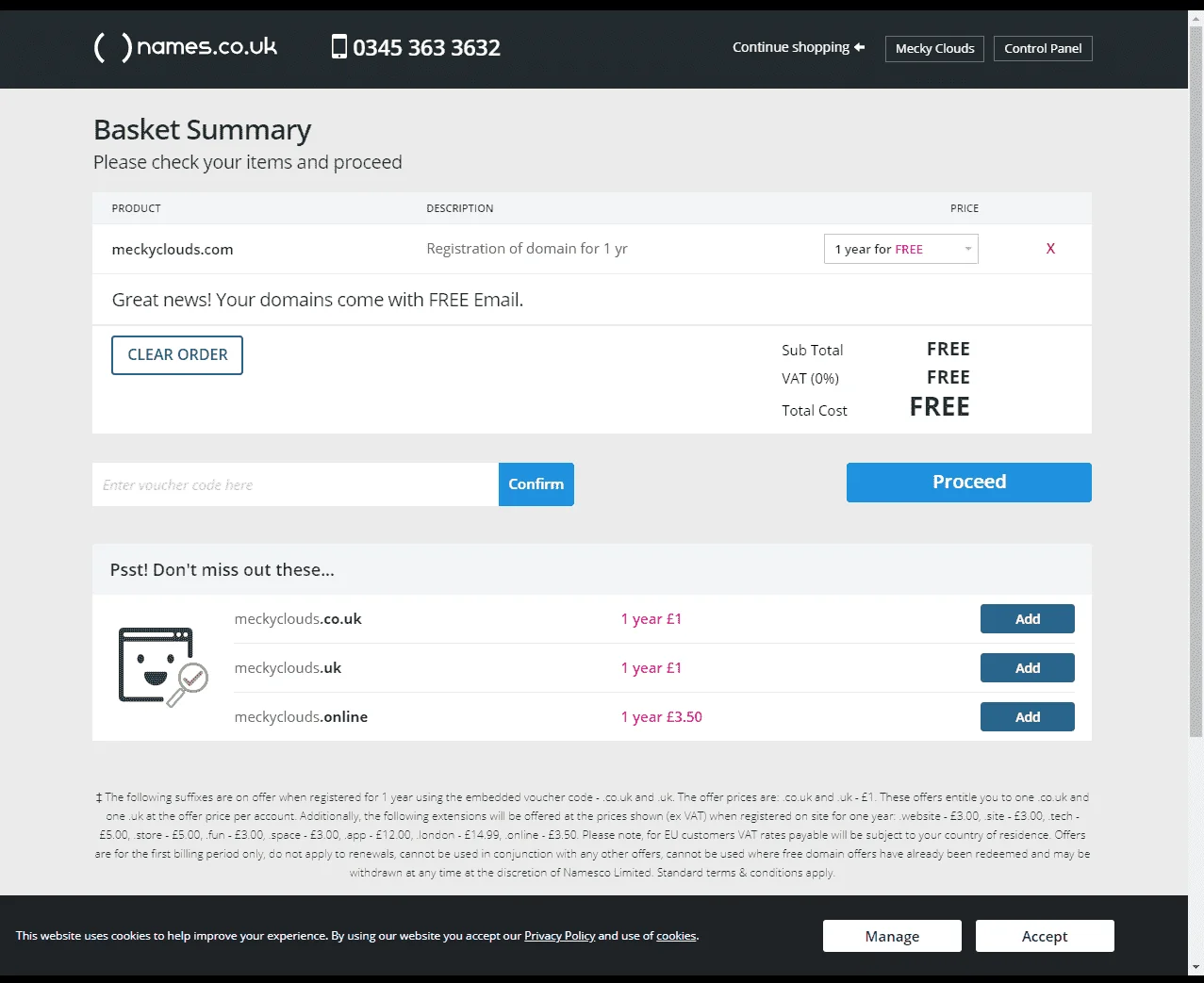1204x983 pixels.
Task: Click the 'VAT (0%)' label
Action: (810, 379)
